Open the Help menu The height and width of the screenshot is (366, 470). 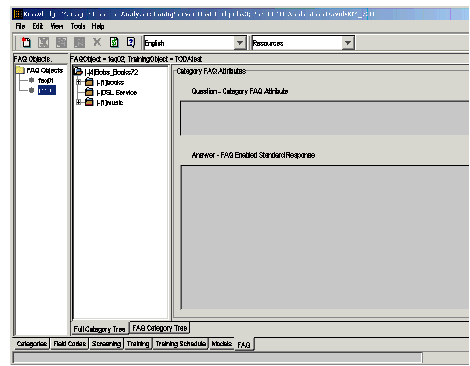click(98, 26)
